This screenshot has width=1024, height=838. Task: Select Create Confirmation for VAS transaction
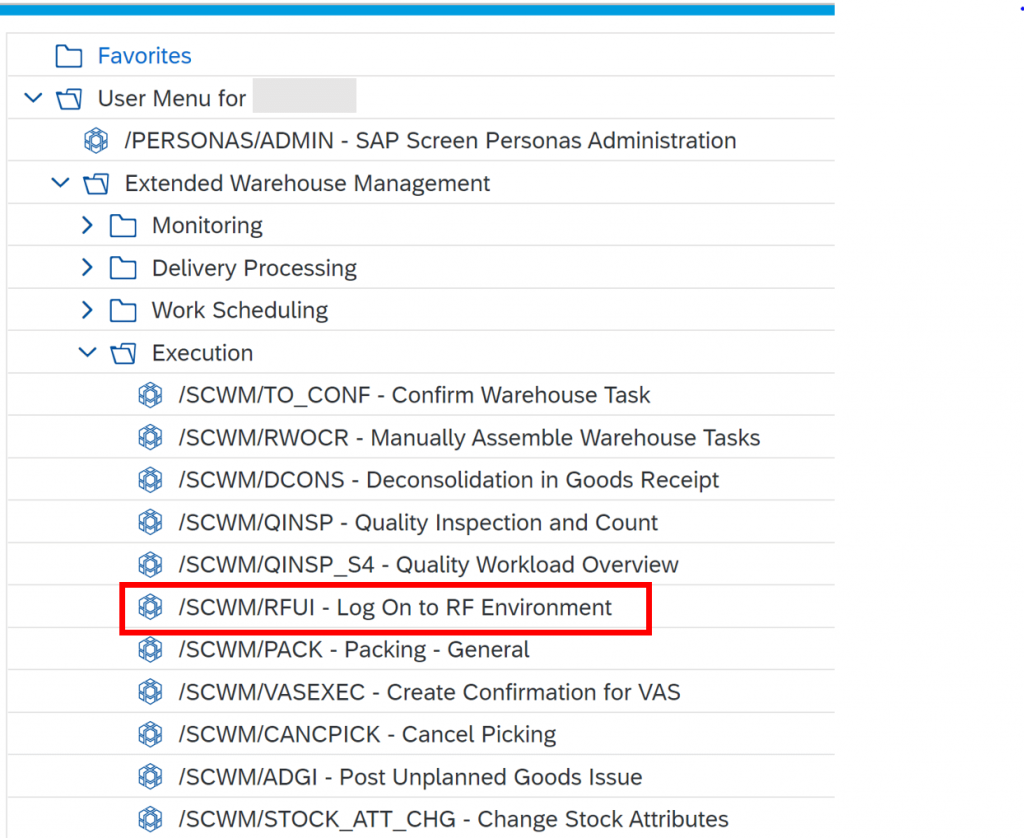pos(430,692)
